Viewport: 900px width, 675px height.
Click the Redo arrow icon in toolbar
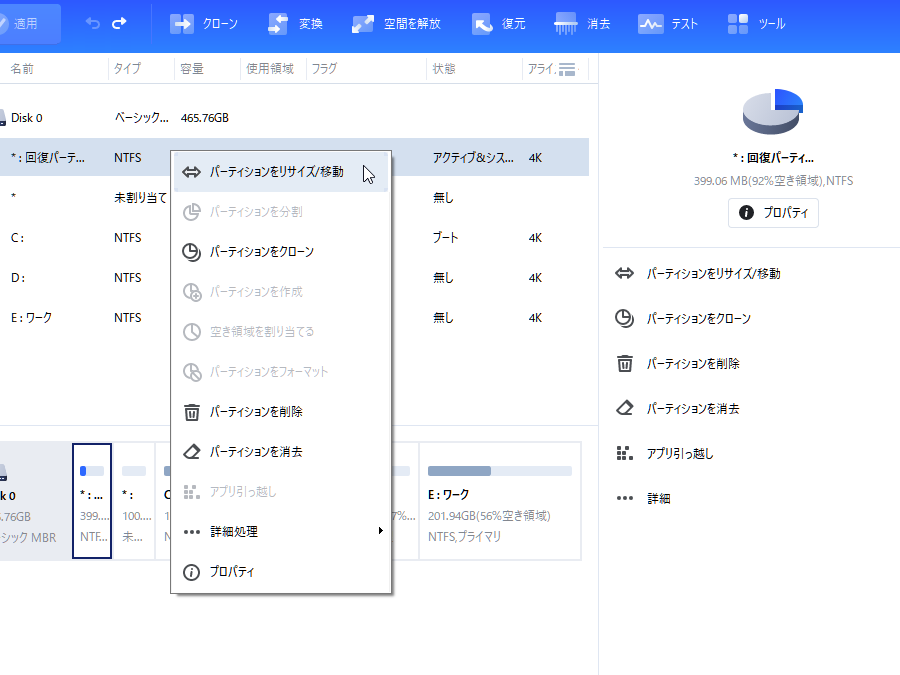[119, 23]
